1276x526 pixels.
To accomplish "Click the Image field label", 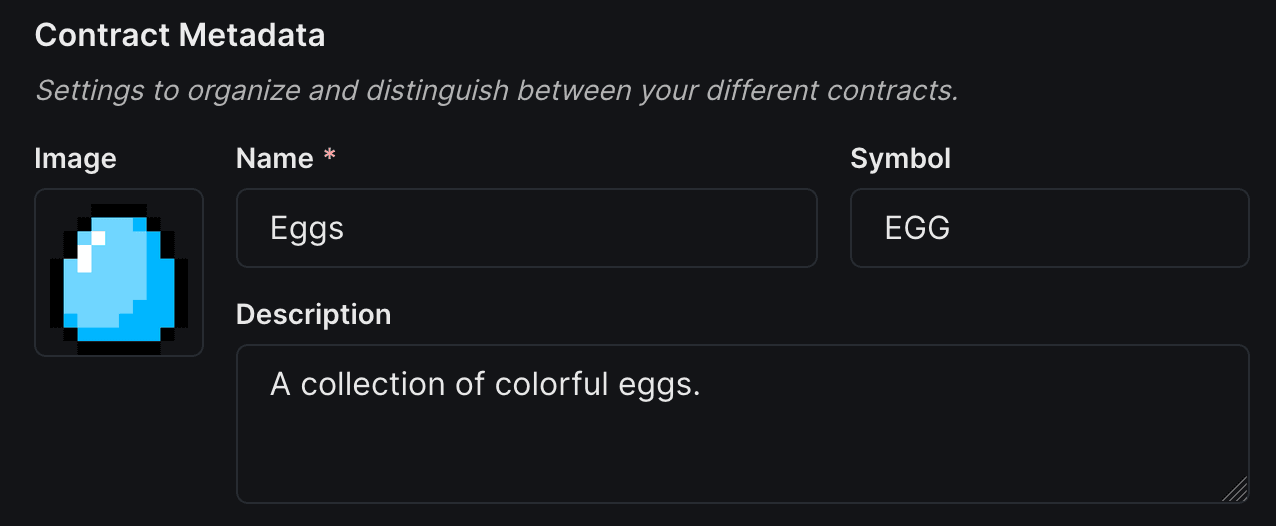I will [x=75, y=158].
